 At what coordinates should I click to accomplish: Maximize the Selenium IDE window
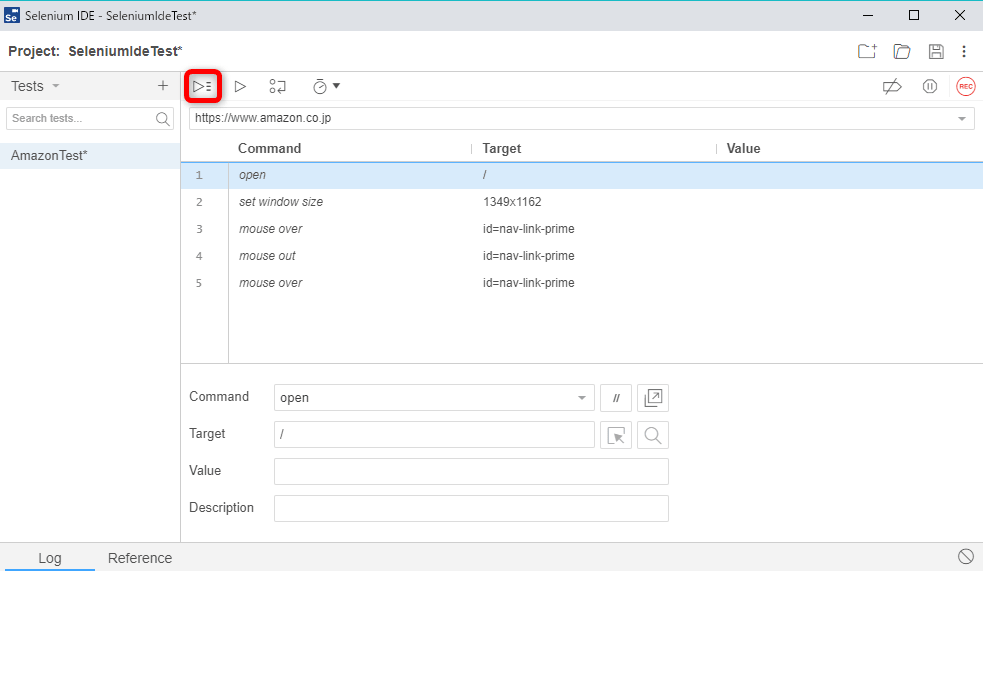pos(914,16)
